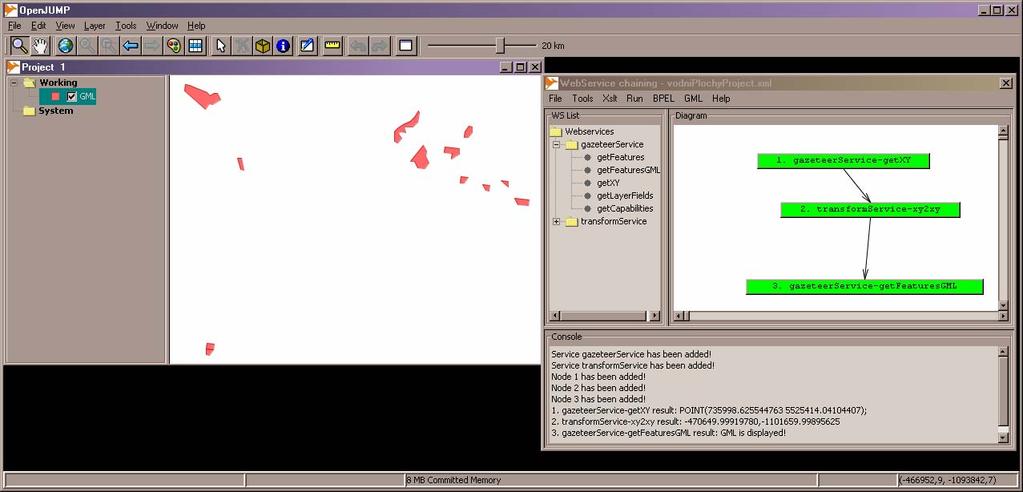Close the WebService chaining window

[x=1006, y=83]
